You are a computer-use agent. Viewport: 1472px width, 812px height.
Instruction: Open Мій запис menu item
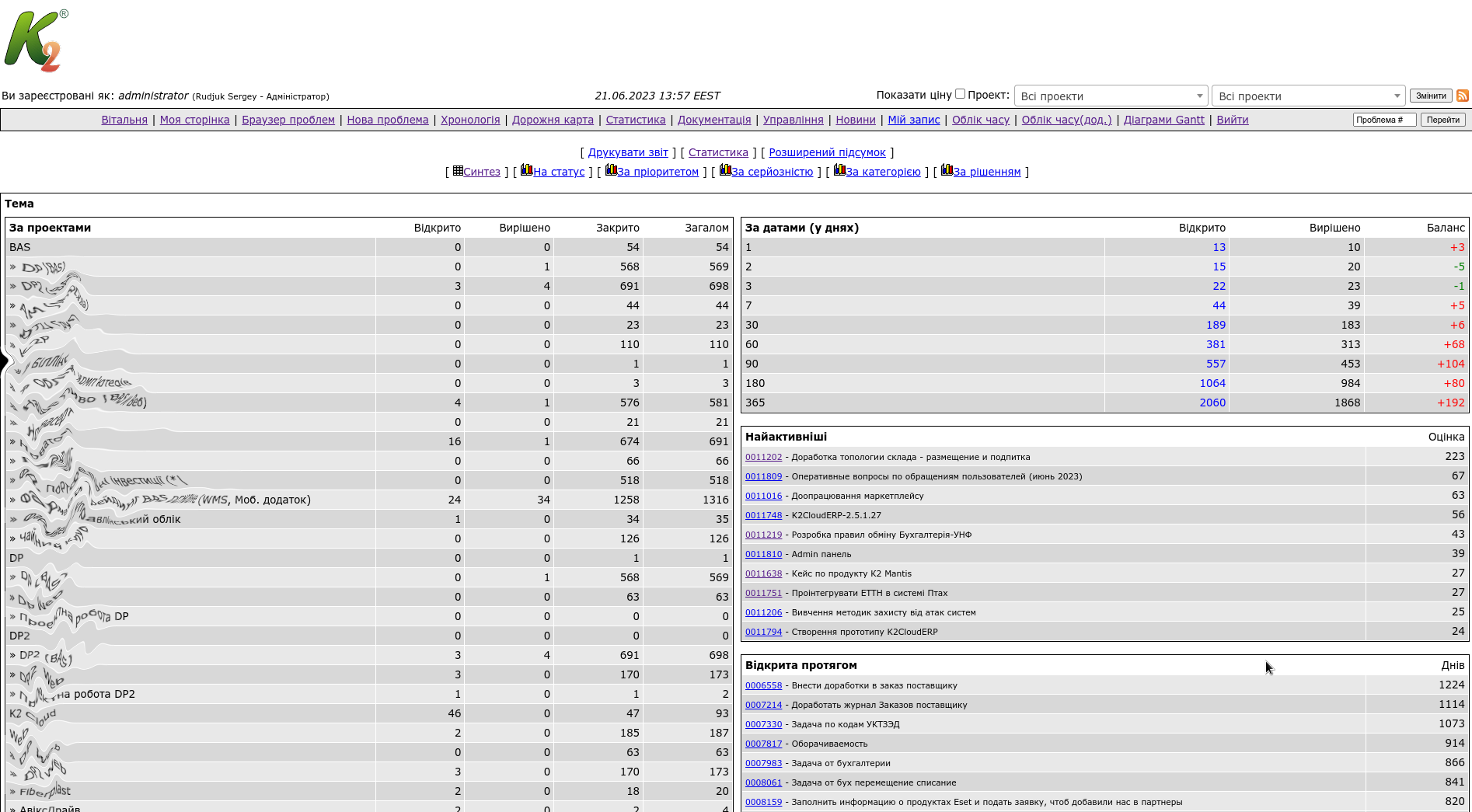pos(914,120)
